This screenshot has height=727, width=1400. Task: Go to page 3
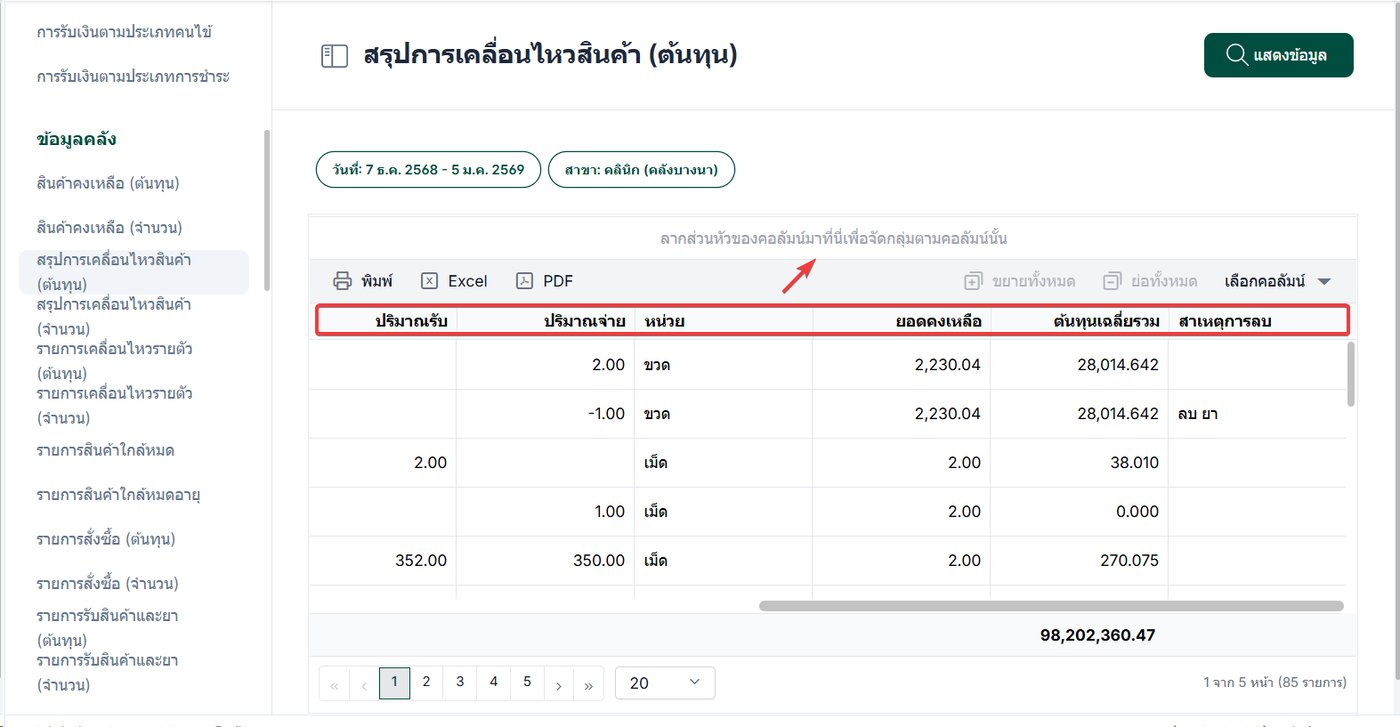tap(460, 682)
